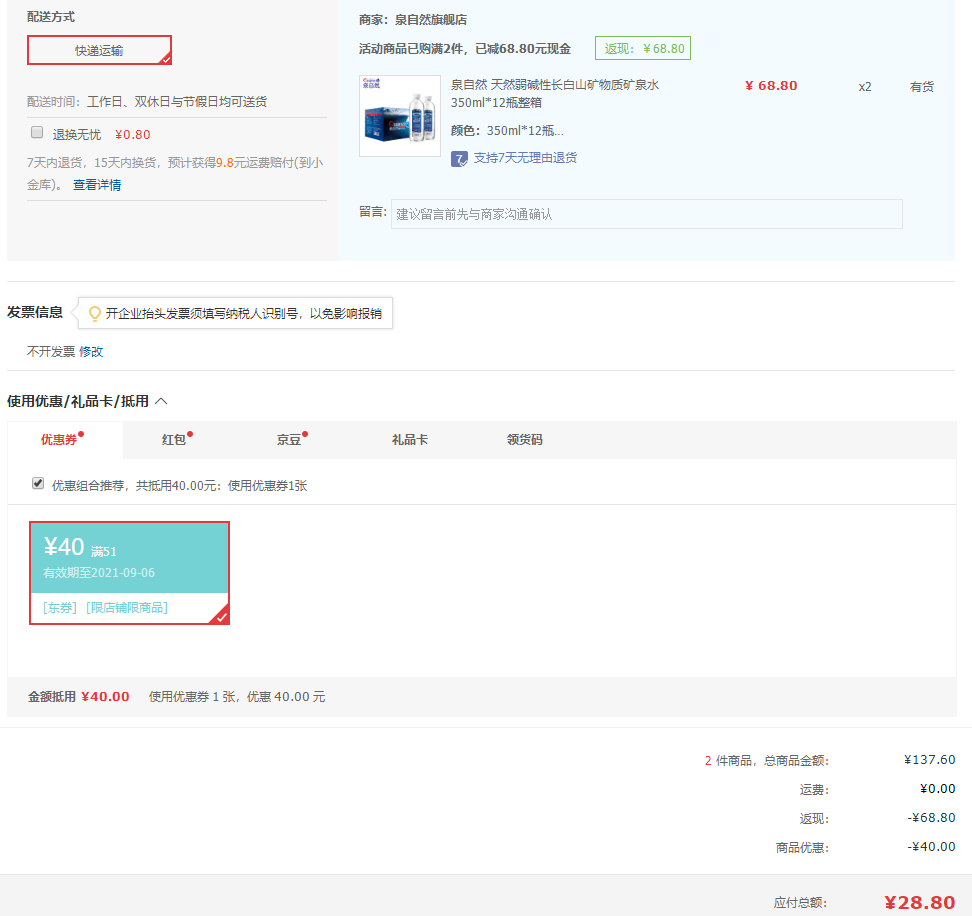Click the 运费 ¥0.00 value
972x916 pixels.
tap(937, 789)
